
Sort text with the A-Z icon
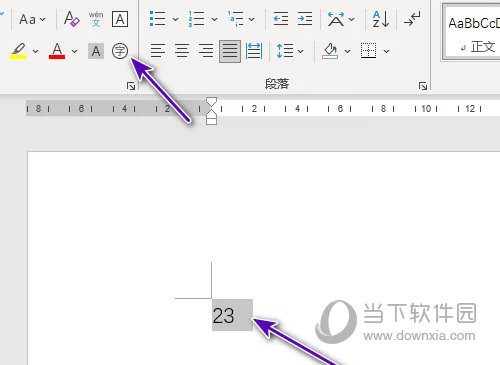pyautogui.click(x=380, y=19)
